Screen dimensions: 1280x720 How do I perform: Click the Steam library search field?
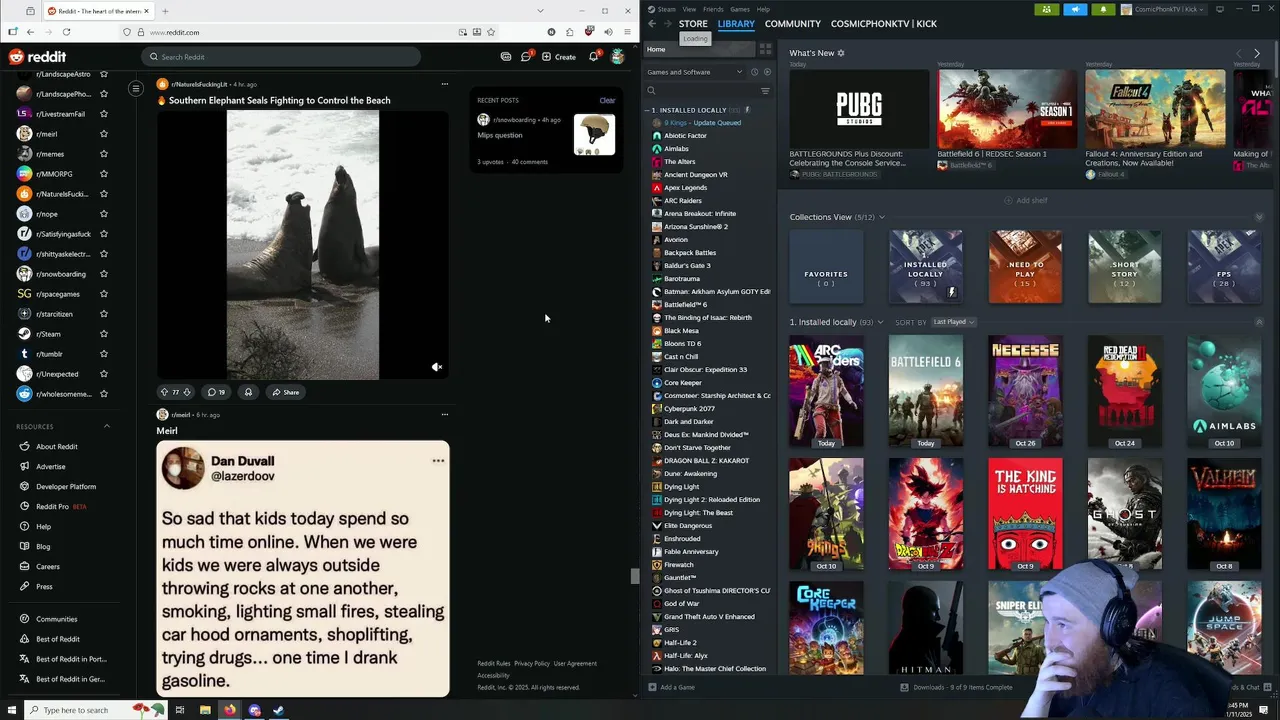pos(700,91)
